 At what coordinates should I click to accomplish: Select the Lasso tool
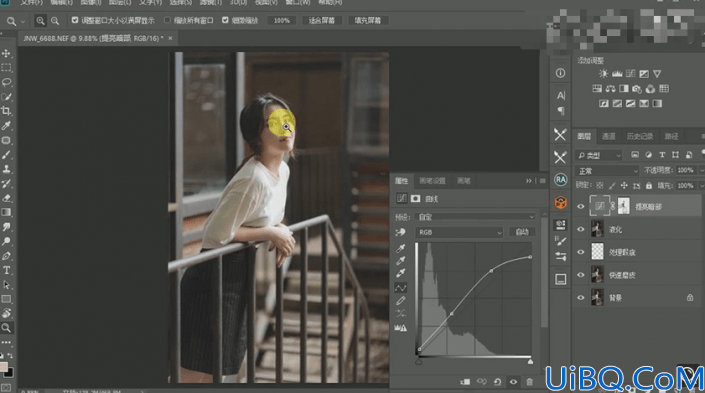tap(6, 82)
